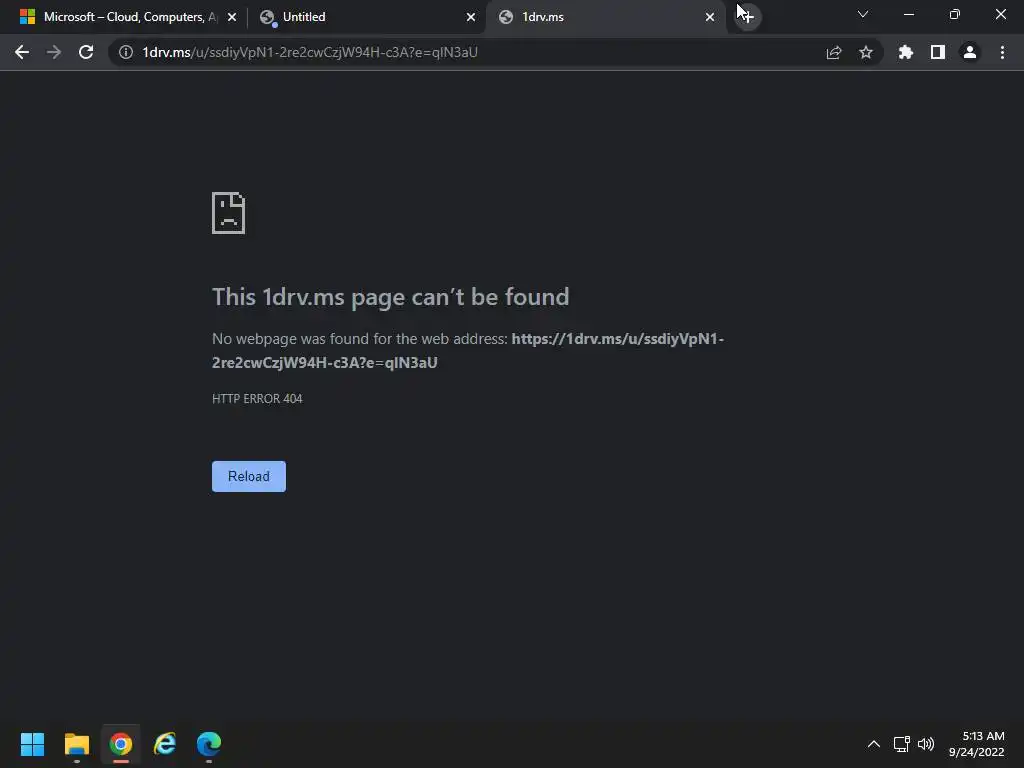Viewport: 1024px width, 768px height.
Task: Open network status tray icon
Action: (x=902, y=744)
